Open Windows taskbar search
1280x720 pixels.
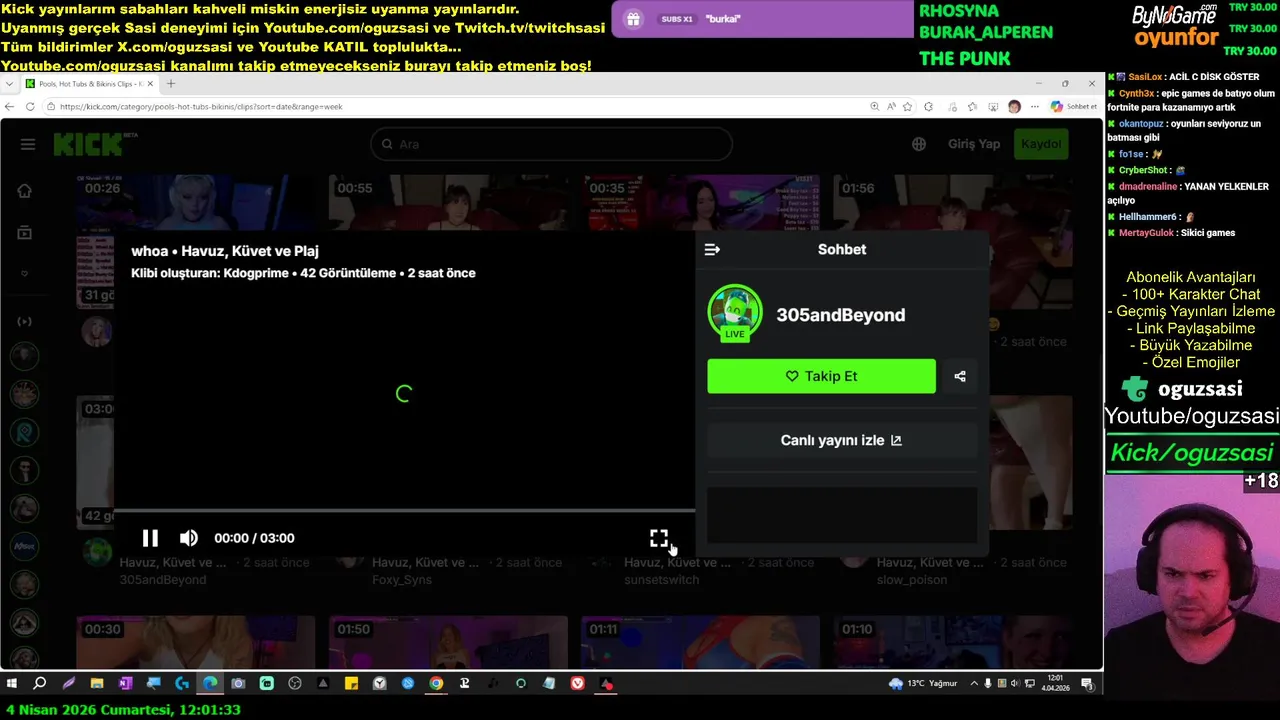point(40,684)
